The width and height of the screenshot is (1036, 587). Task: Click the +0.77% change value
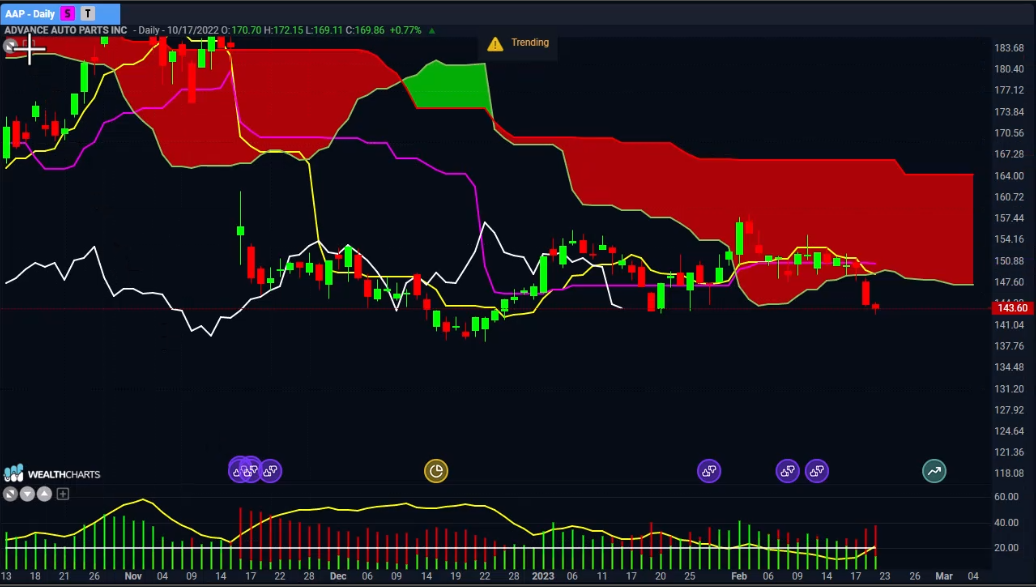(x=406, y=30)
